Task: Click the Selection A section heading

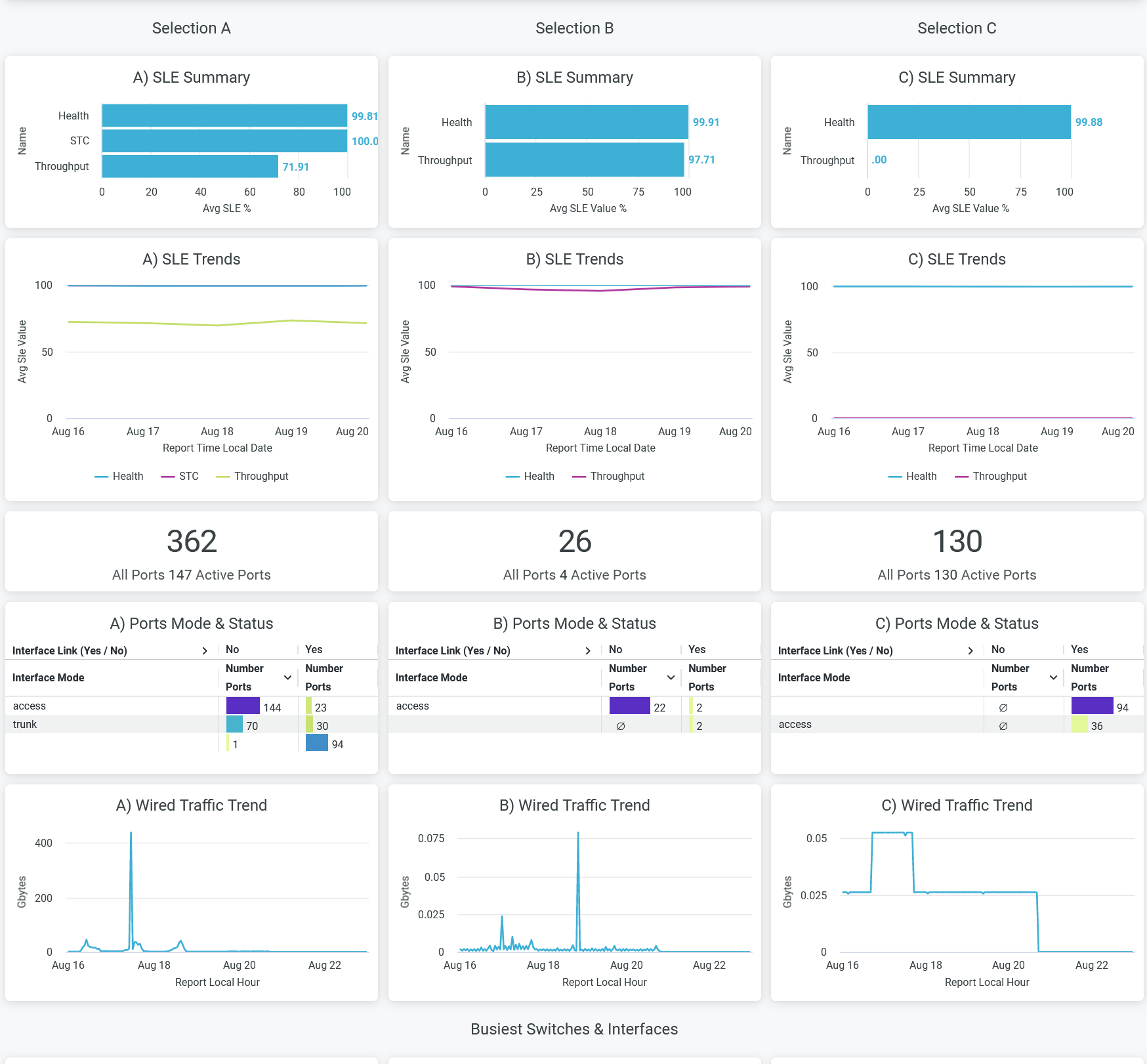Action: pyautogui.click(x=192, y=28)
